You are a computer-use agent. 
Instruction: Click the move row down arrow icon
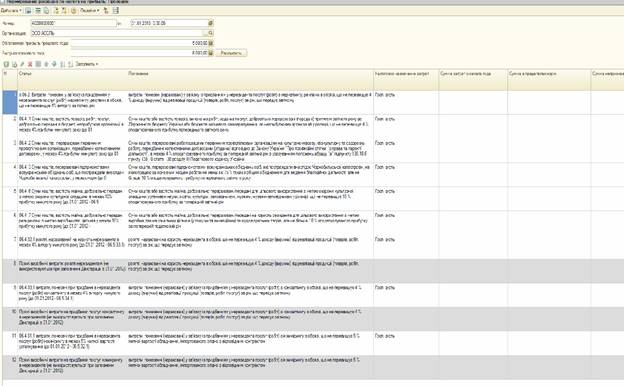54,64
